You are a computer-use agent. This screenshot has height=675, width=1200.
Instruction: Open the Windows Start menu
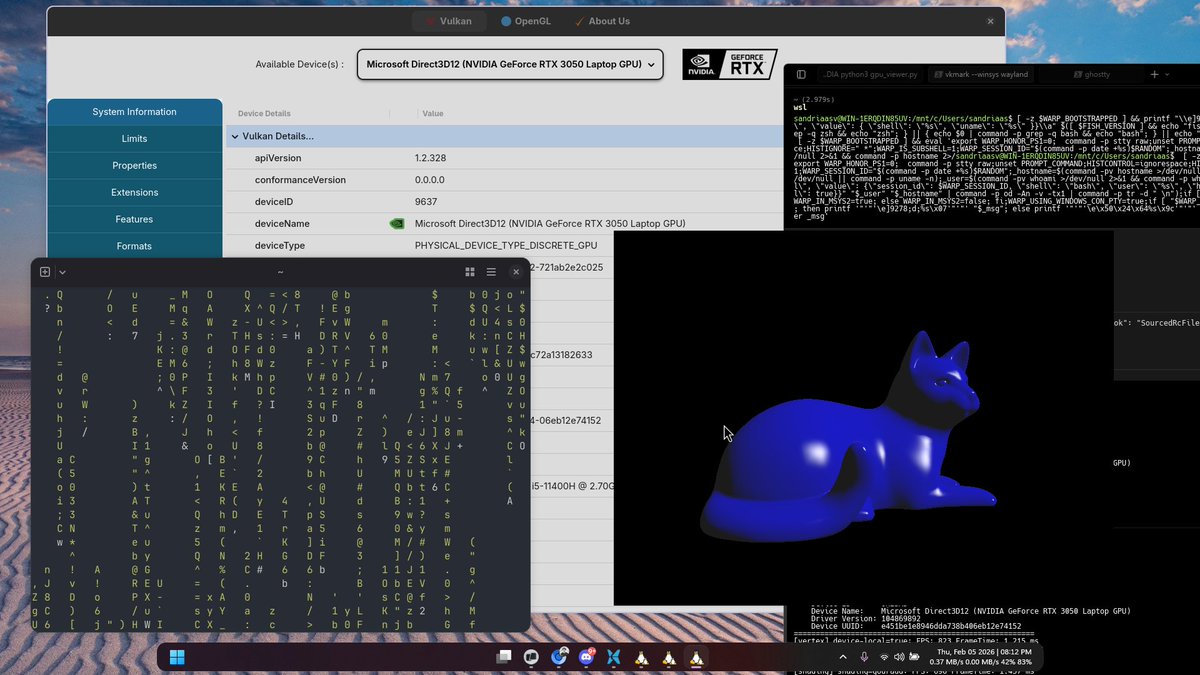tap(177, 657)
